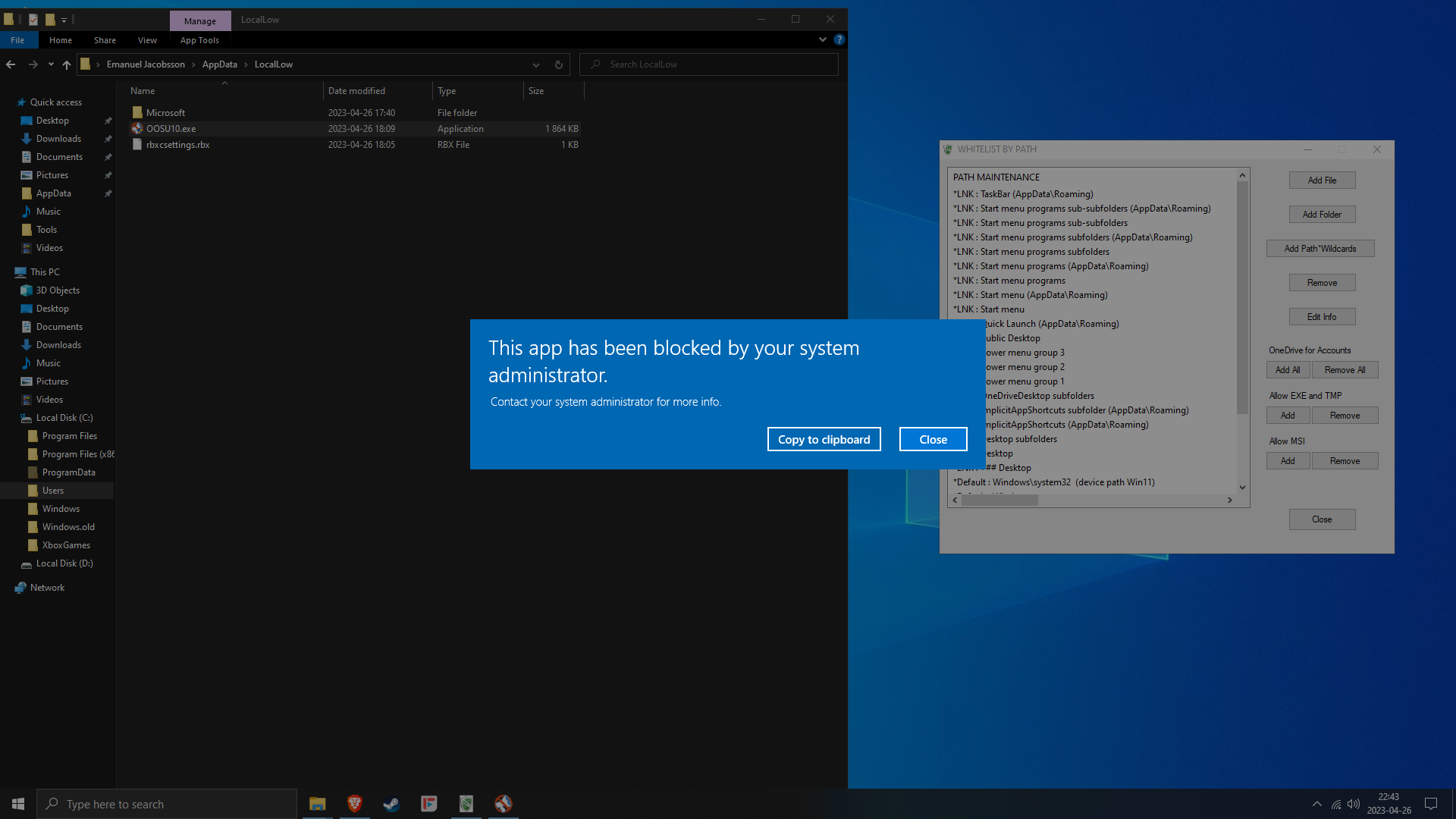The height and width of the screenshot is (819, 1456).
Task: Select the OOSU10.exe file
Action: pyautogui.click(x=171, y=129)
